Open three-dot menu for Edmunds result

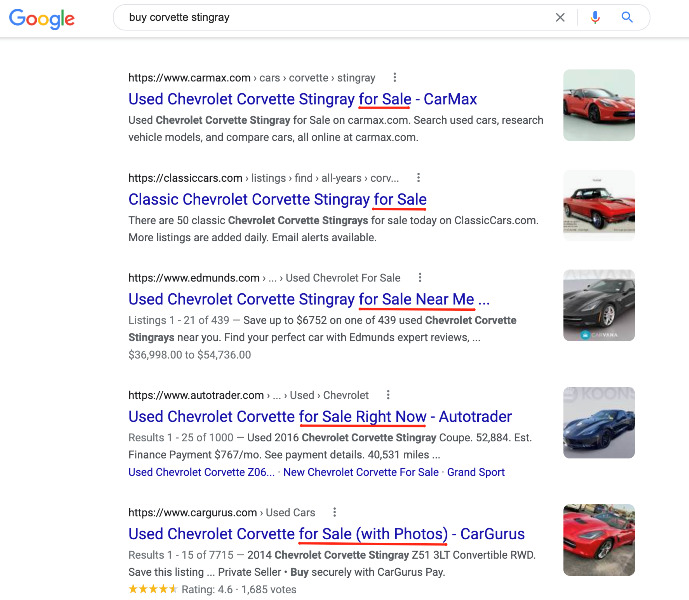pos(420,277)
